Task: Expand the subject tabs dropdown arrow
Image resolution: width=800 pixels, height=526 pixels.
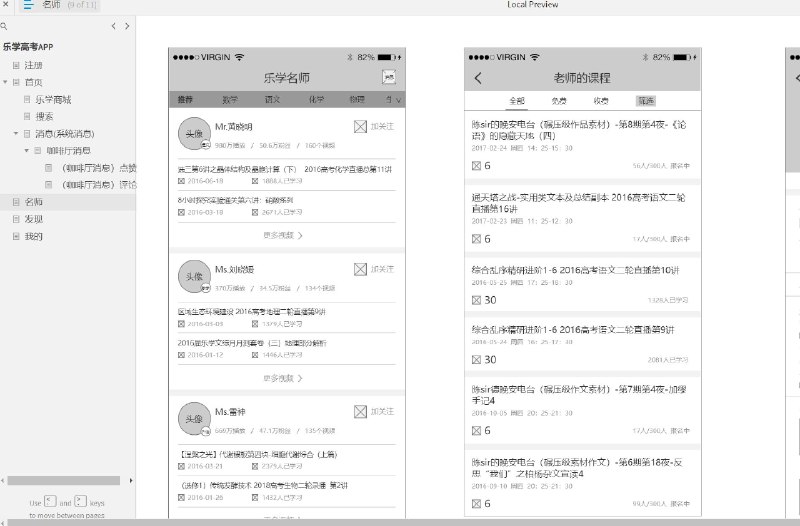Action: point(398,100)
